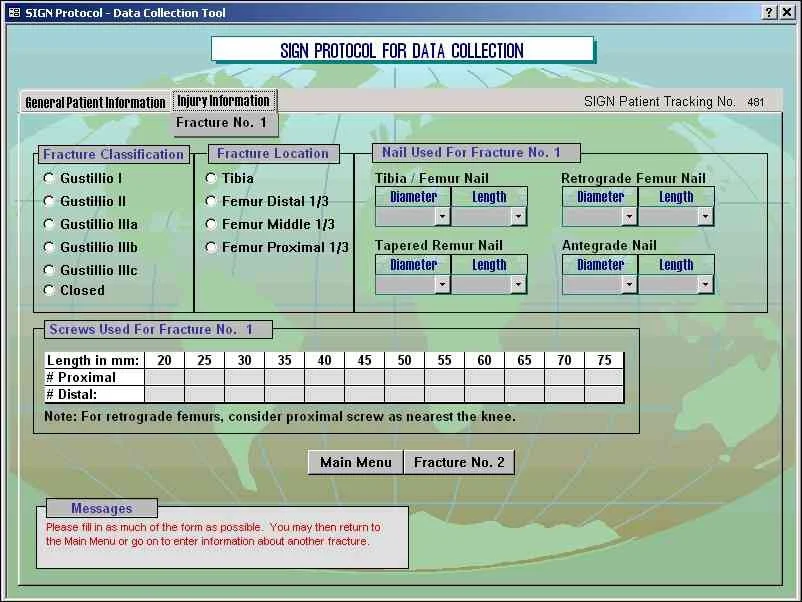Expand Retrograde Femur Nail Length dropdown
802x602 pixels.
click(x=705, y=216)
